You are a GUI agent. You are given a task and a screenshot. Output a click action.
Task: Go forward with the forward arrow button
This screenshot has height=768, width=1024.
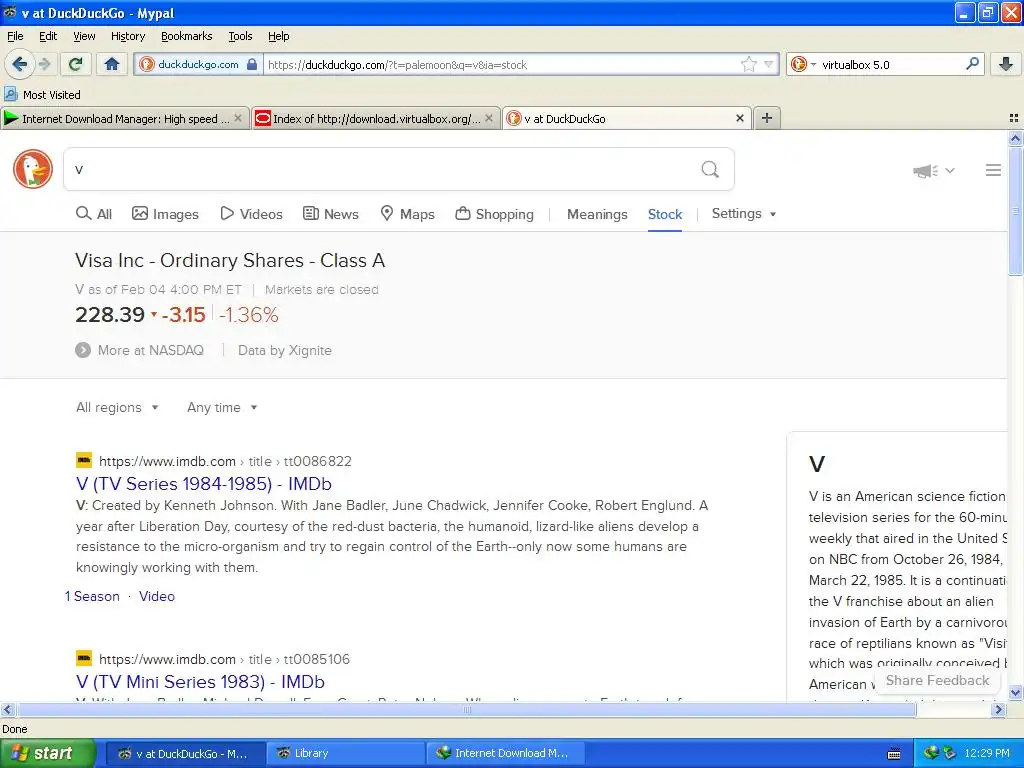pos(44,64)
